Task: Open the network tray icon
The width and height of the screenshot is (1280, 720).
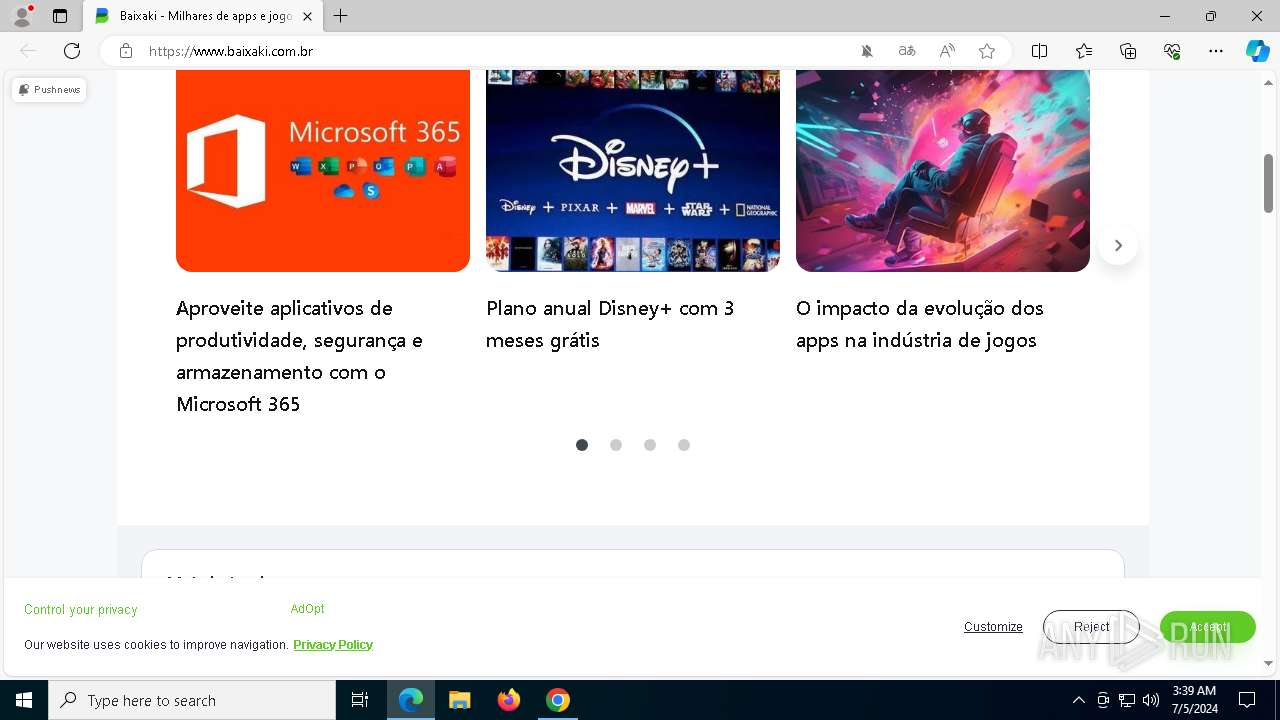Action: click(x=1127, y=700)
